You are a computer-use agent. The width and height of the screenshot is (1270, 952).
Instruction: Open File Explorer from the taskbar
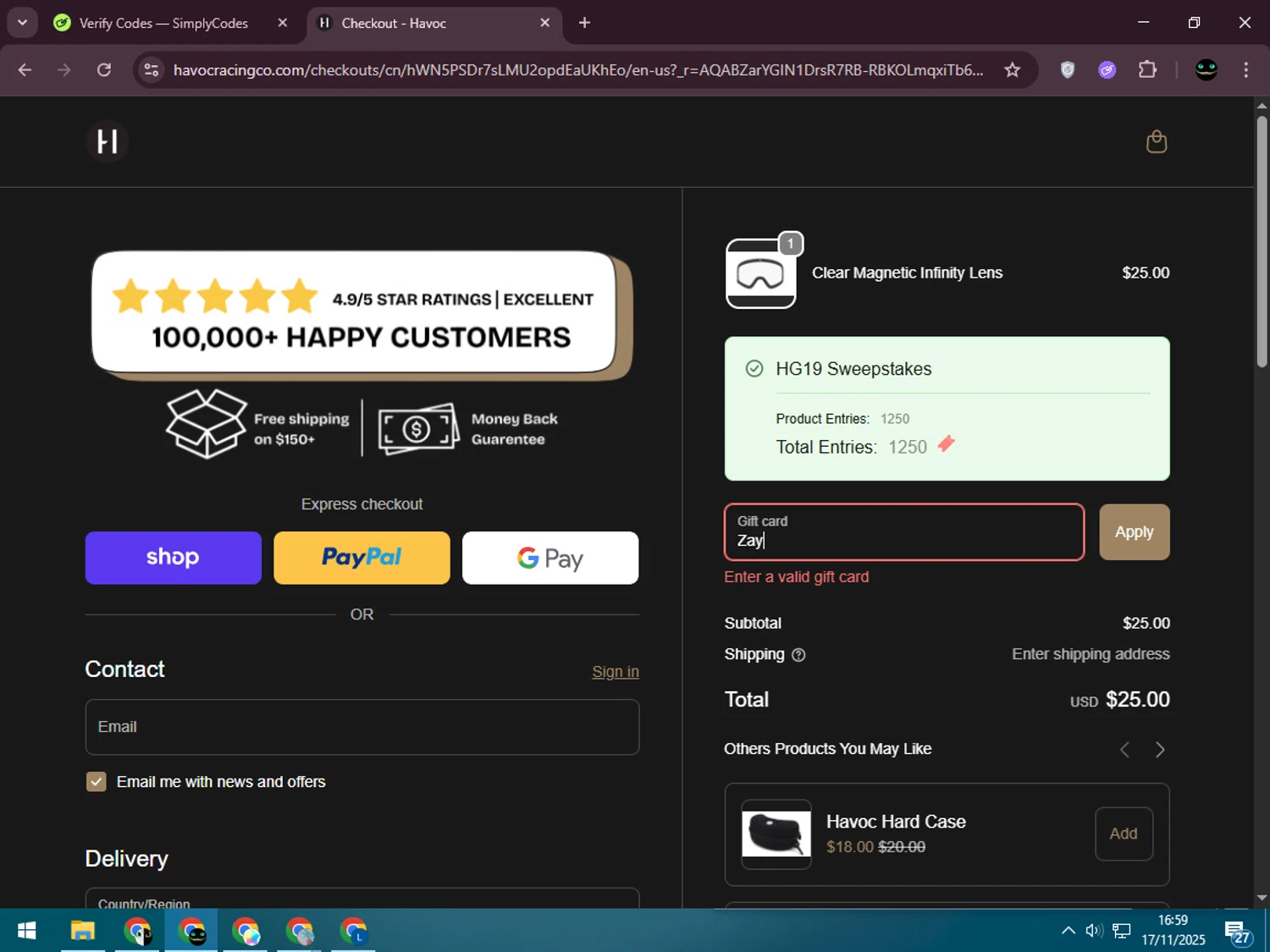pyautogui.click(x=82, y=931)
